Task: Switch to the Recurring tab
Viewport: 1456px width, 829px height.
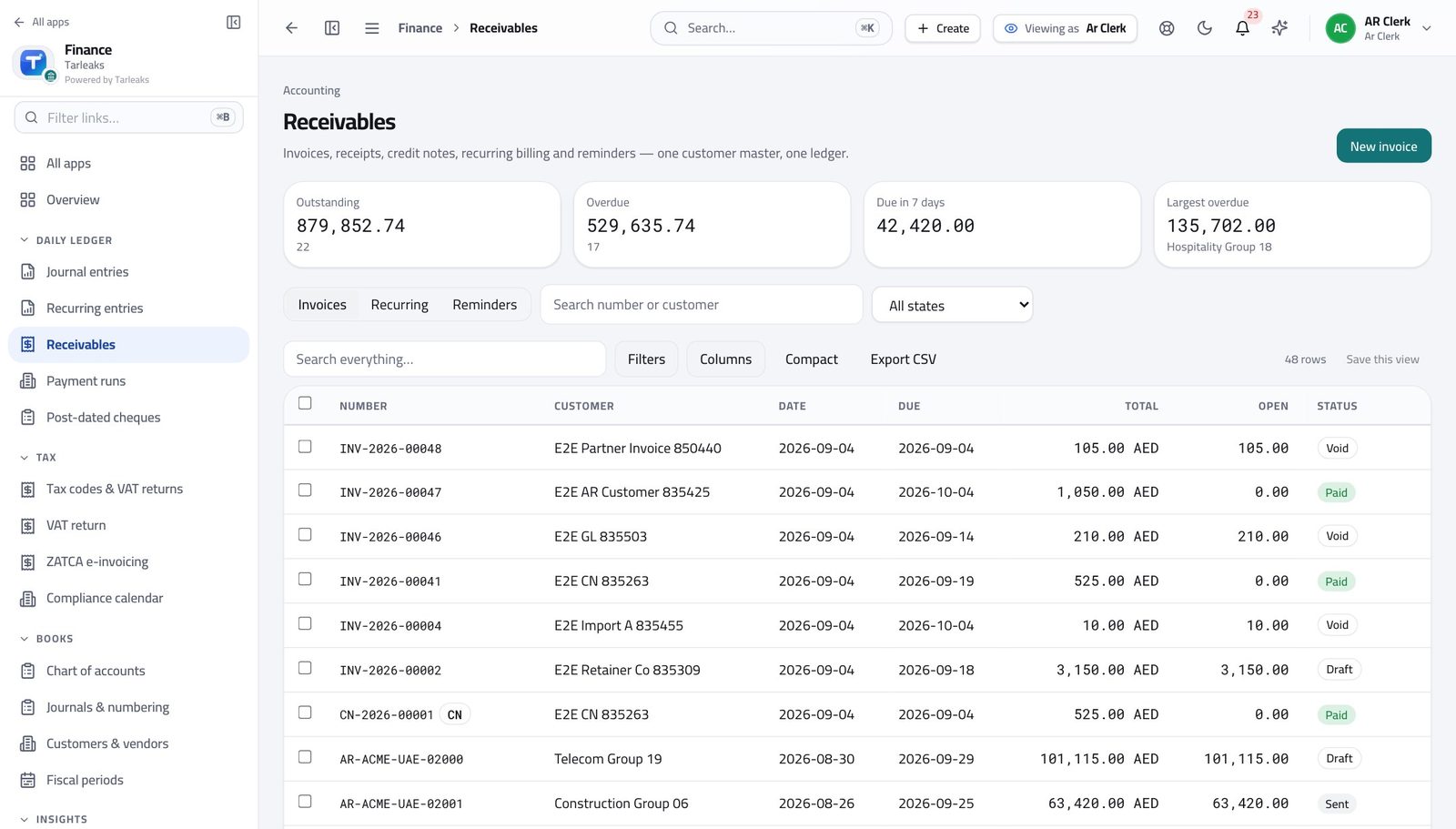Action: point(399,305)
